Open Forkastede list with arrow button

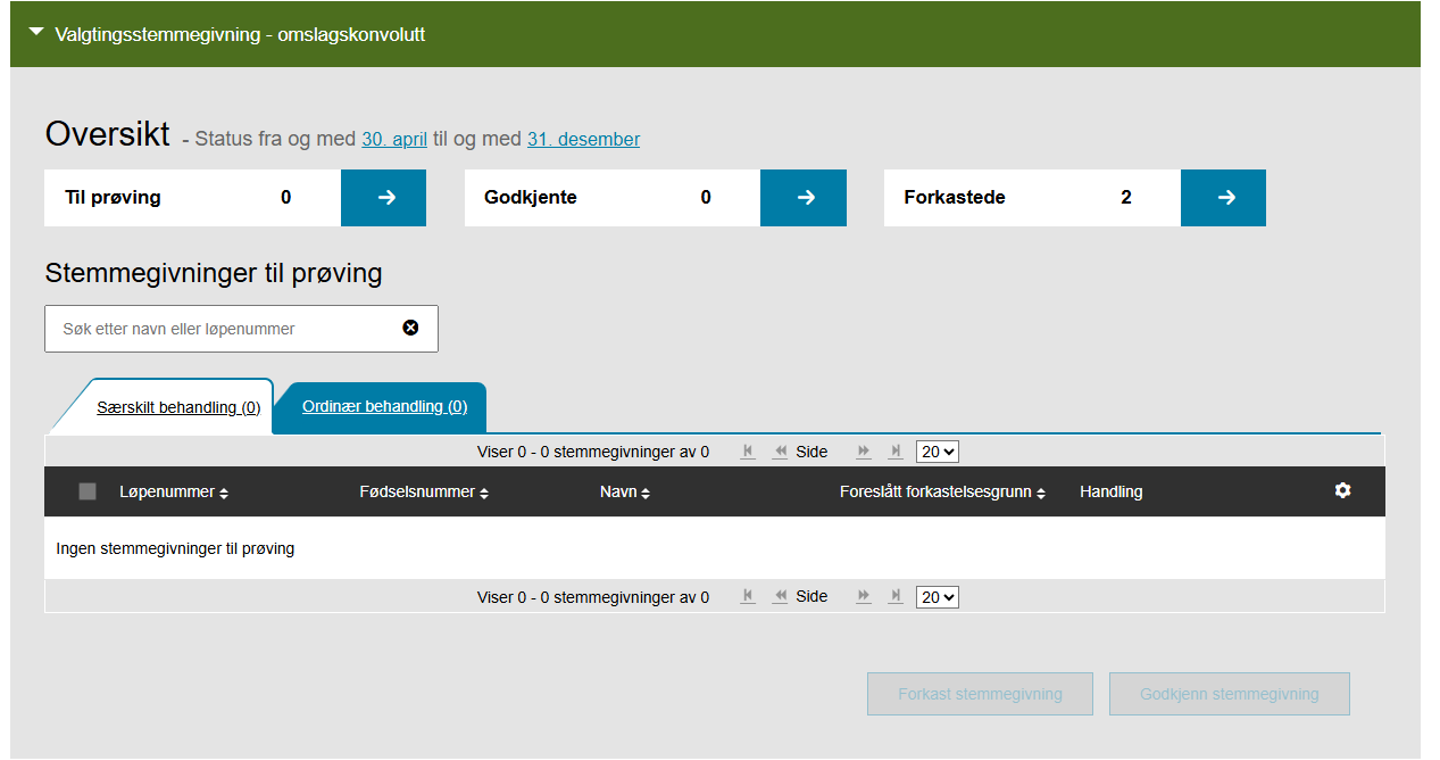1224,198
